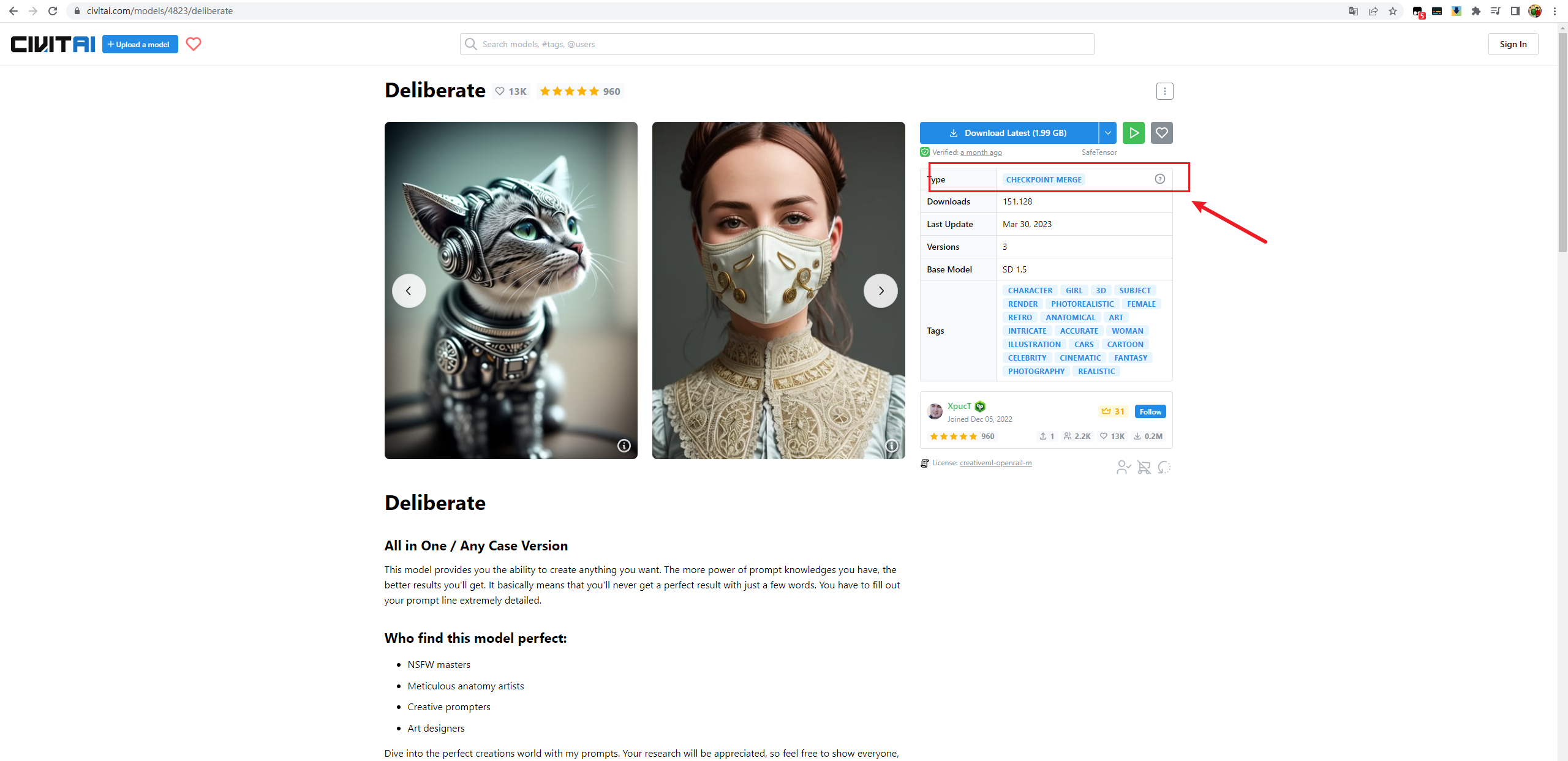This screenshot has height=761, width=1568.
Task: Click the Mar 30, 2023 last update value
Action: 1027,225
